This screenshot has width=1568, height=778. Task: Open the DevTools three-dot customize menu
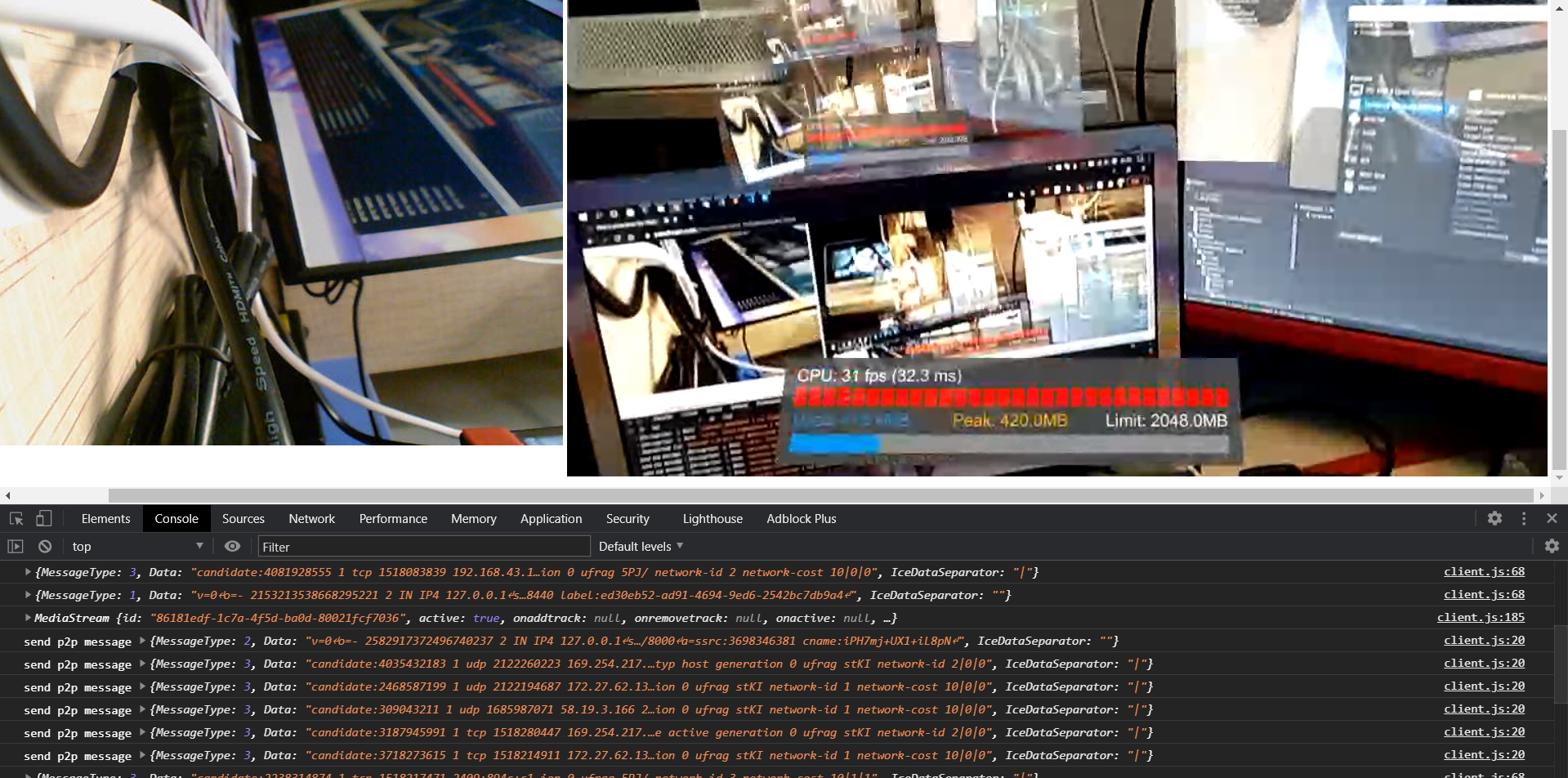[x=1524, y=518]
